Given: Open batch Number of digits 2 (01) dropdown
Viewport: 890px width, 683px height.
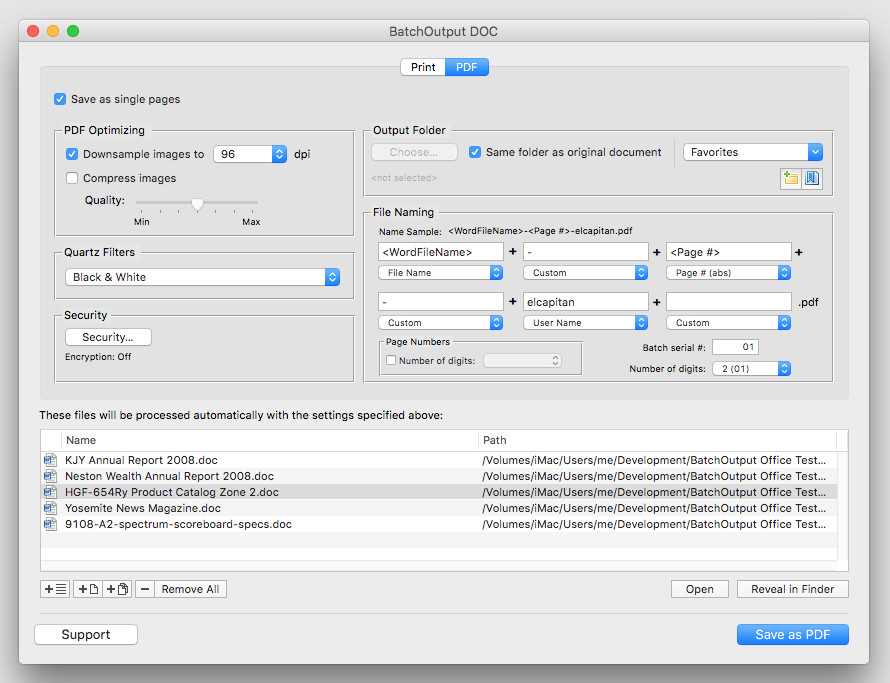Looking at the screenshot, I should [752, 369].
